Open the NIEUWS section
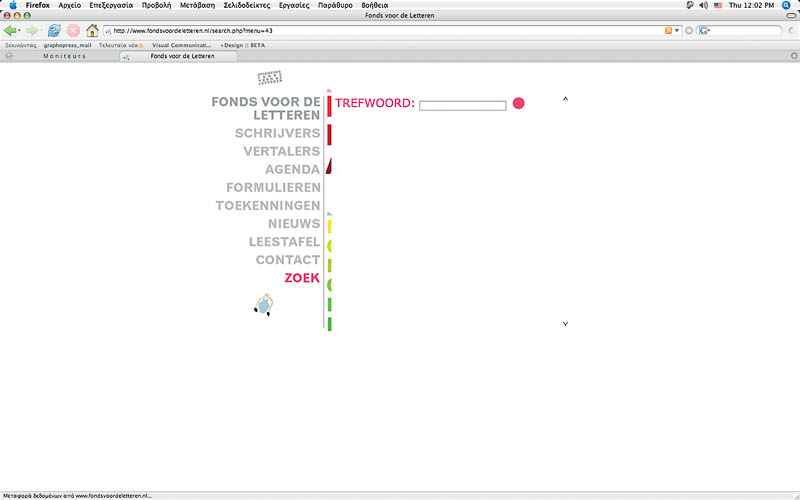Viewport: 800px width, 500px height. pyautogui.click(x=294, y=223)
